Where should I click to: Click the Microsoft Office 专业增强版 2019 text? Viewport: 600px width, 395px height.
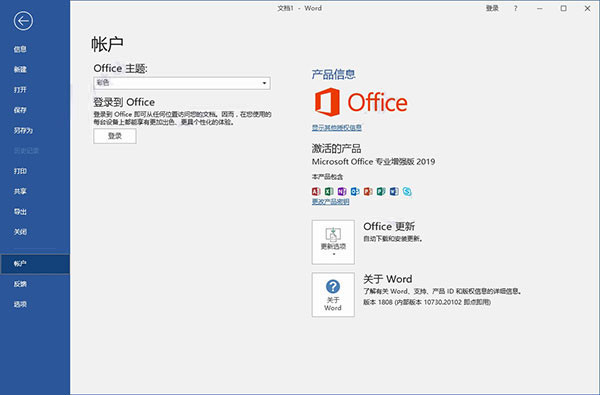373,162
